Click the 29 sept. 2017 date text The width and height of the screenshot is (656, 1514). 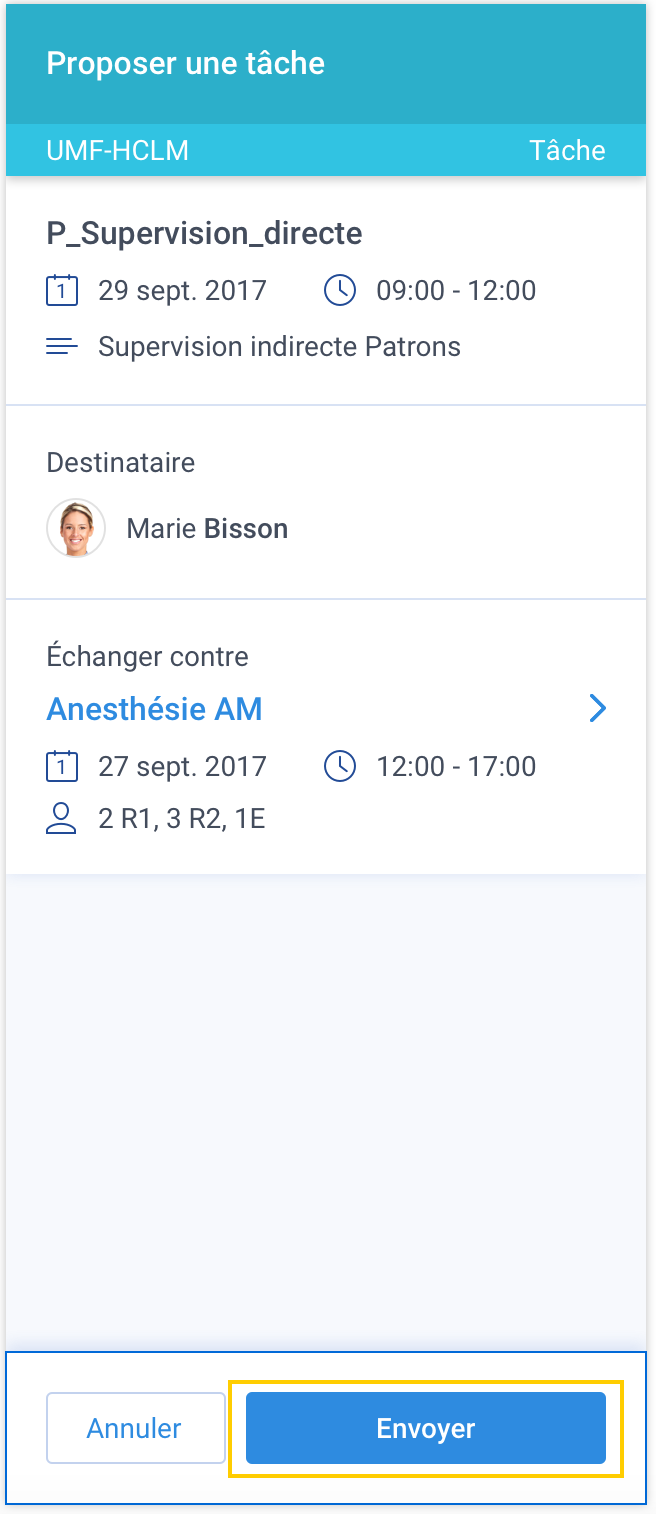point(182,291)
